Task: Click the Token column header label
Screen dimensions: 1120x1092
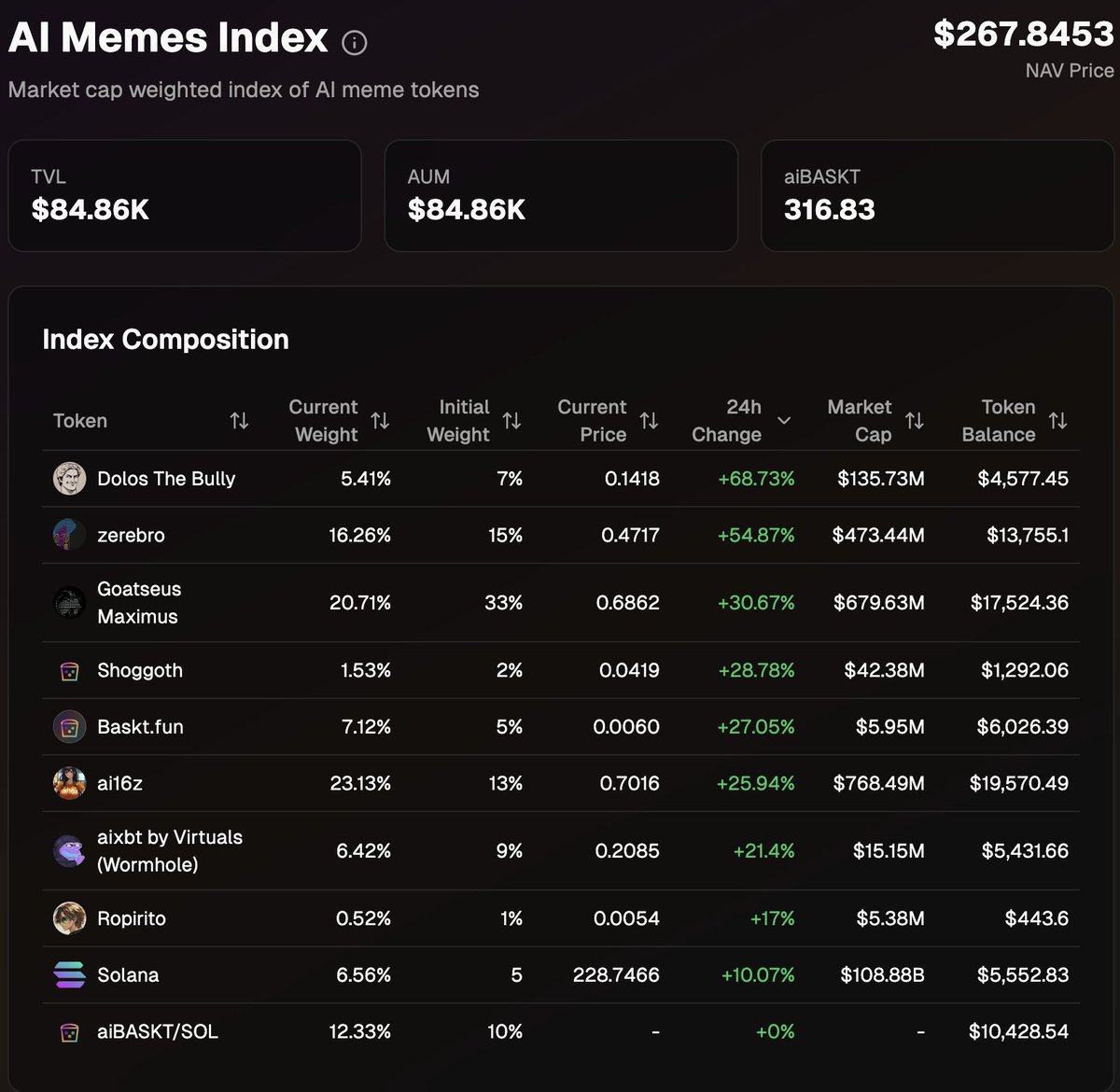Action: 80,421
